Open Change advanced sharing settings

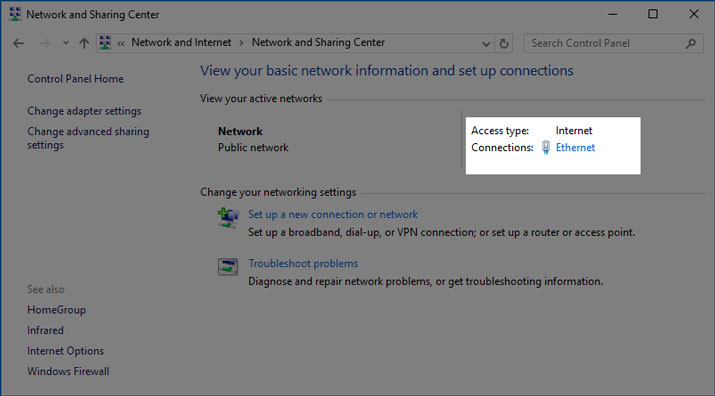pos(88,138)
